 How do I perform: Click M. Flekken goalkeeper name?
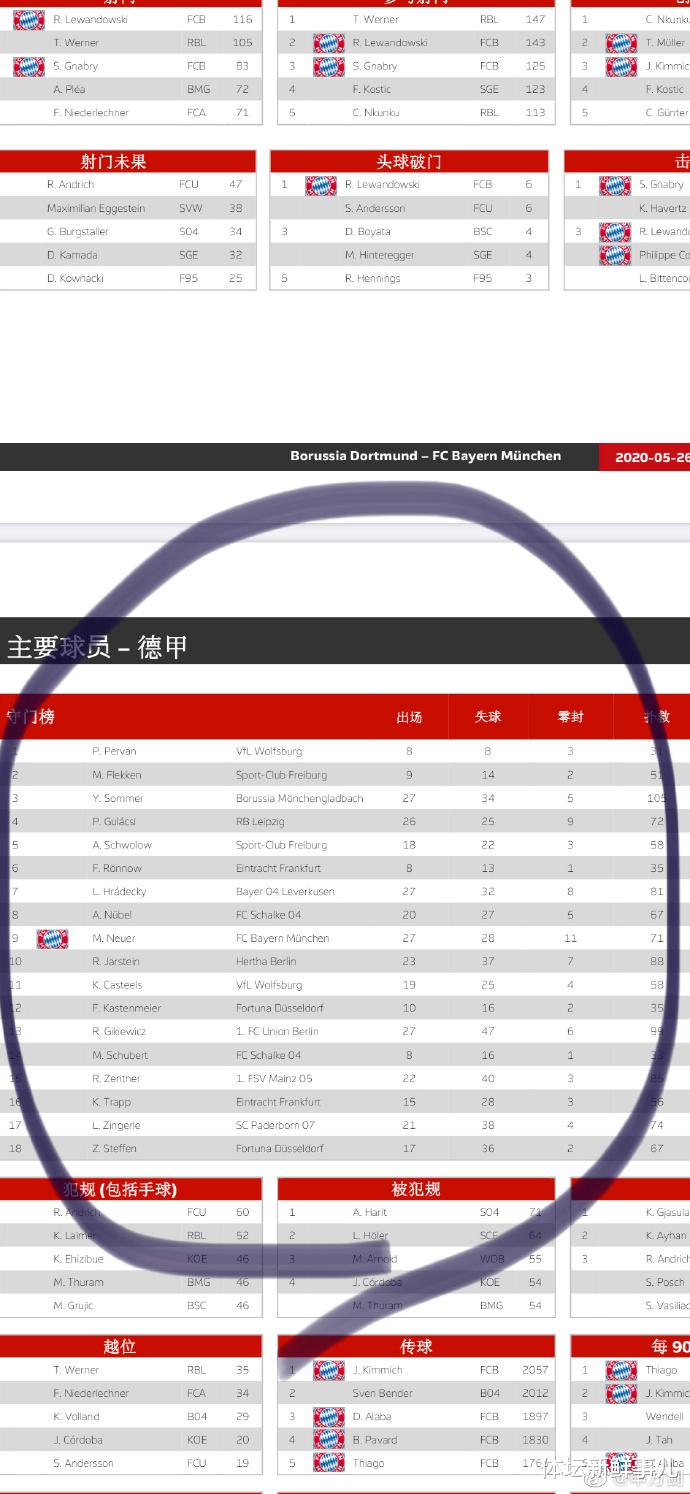[x=116, y=775]
